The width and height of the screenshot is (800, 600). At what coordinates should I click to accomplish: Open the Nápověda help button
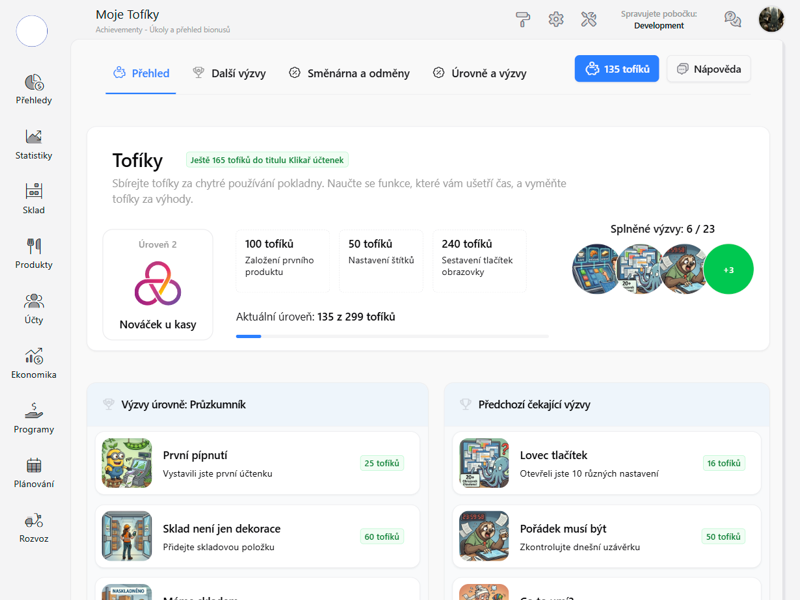click(x=709, y=69)
